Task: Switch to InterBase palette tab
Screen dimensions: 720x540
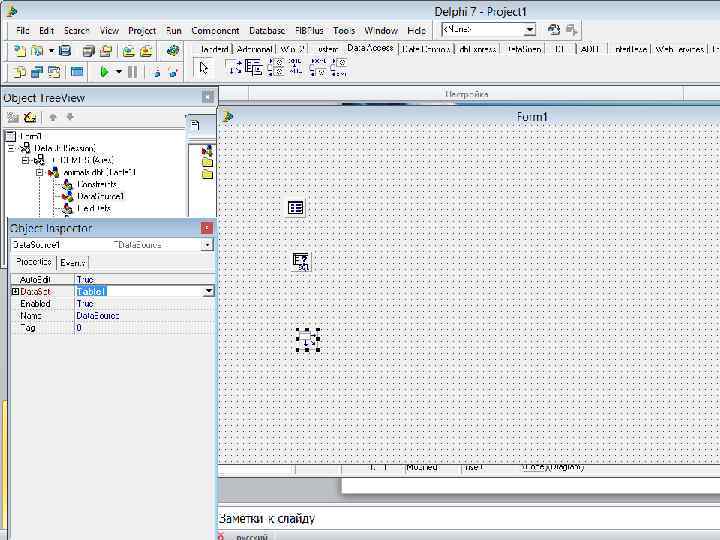Action: click(630, 49)
